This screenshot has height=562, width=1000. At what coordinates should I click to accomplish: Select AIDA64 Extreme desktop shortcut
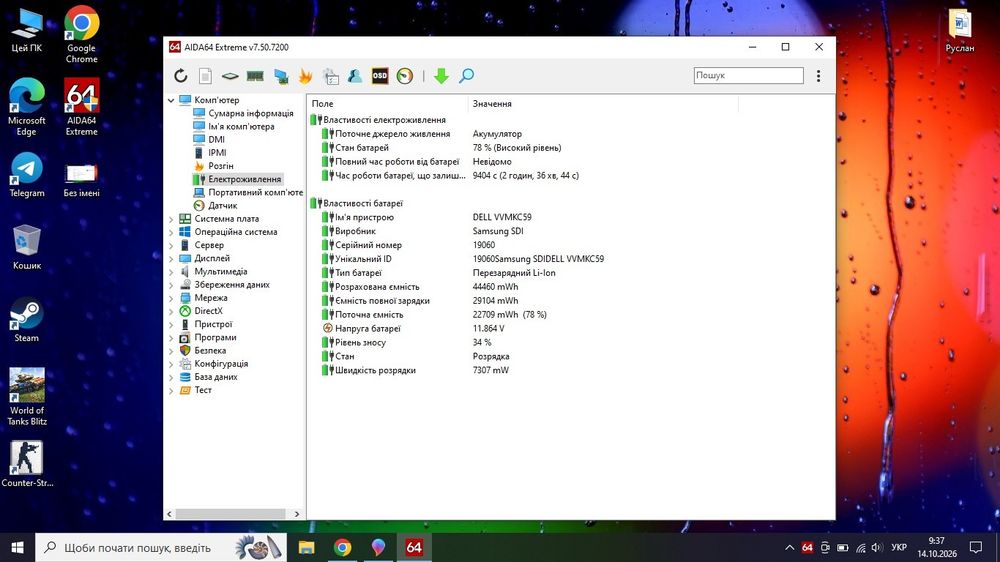click(82, 107)
